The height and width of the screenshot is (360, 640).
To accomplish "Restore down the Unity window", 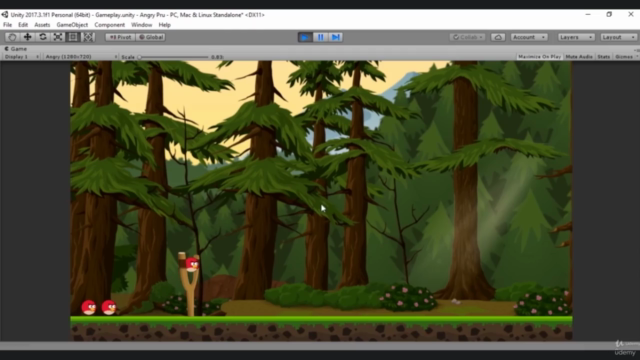I will click(609, 14).
